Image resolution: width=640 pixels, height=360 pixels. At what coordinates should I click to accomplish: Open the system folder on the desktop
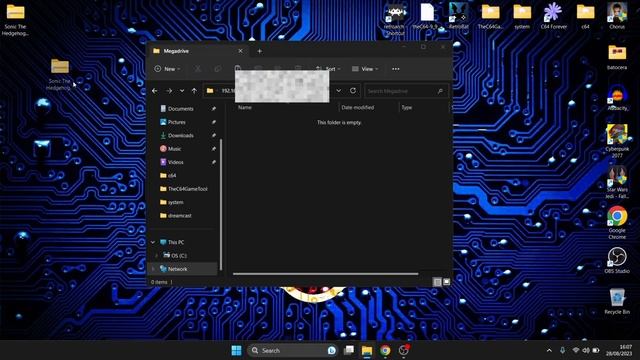(x=522, y=16)
